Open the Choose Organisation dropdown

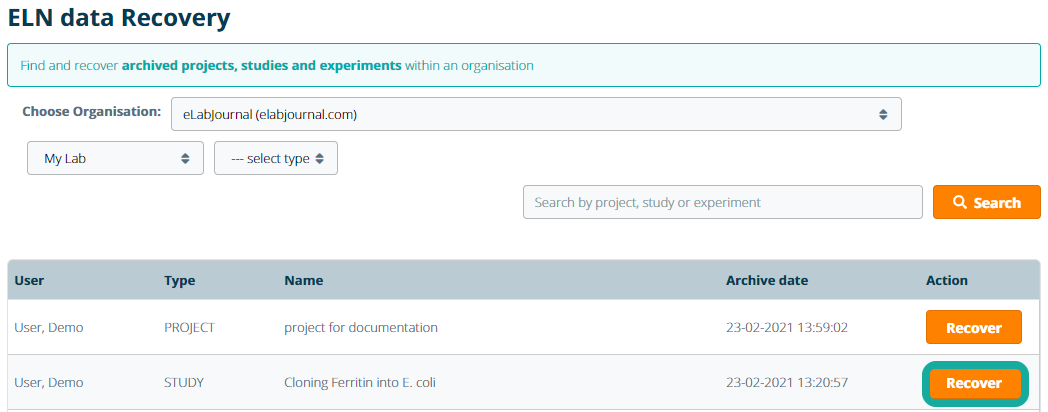tap(536, 115)
